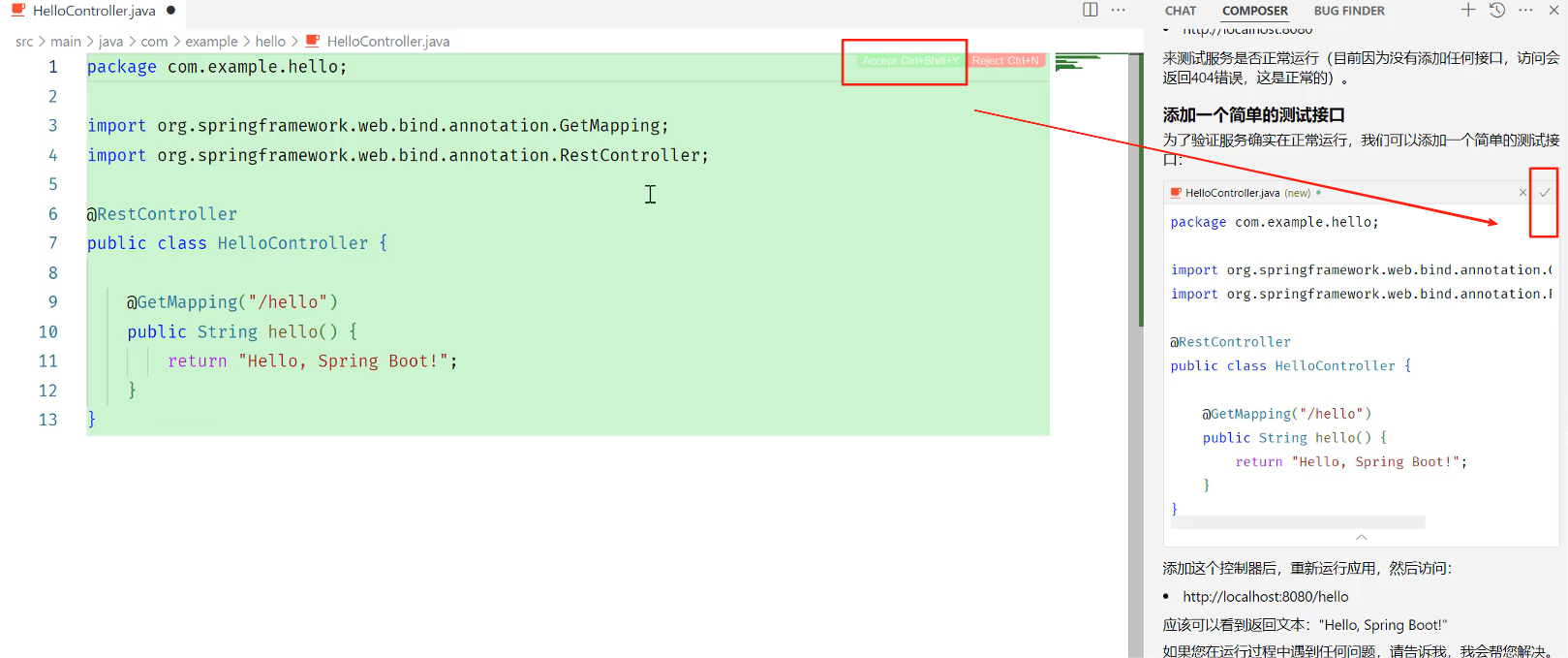Click '@RestController' annotation in editor
The width and height of the screenshot is (1568, 658).
162,214
